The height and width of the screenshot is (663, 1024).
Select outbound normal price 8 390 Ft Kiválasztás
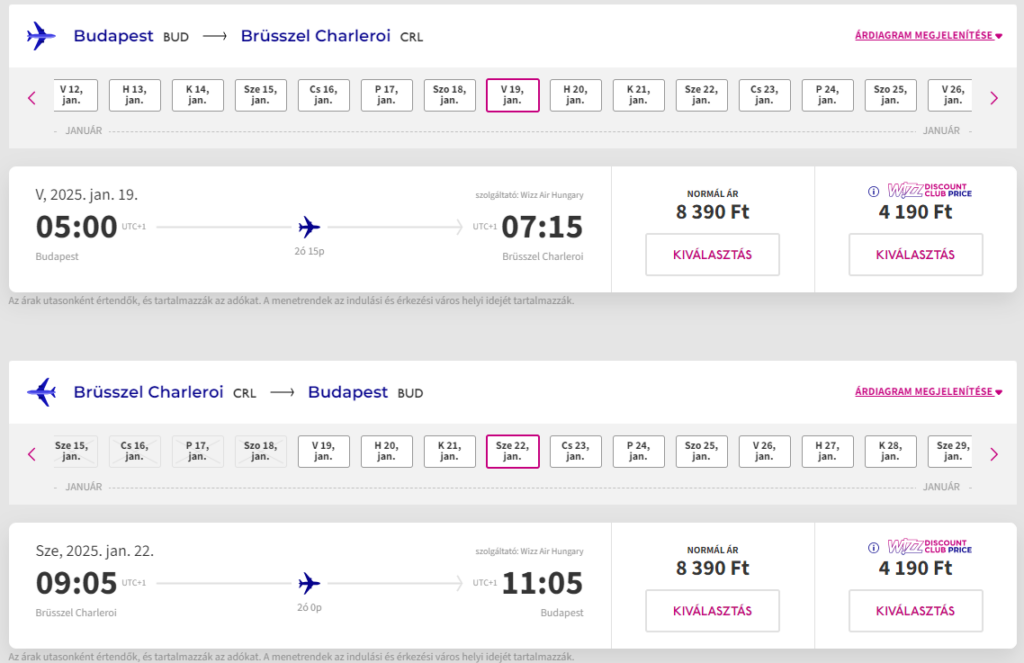coord(712,254)
